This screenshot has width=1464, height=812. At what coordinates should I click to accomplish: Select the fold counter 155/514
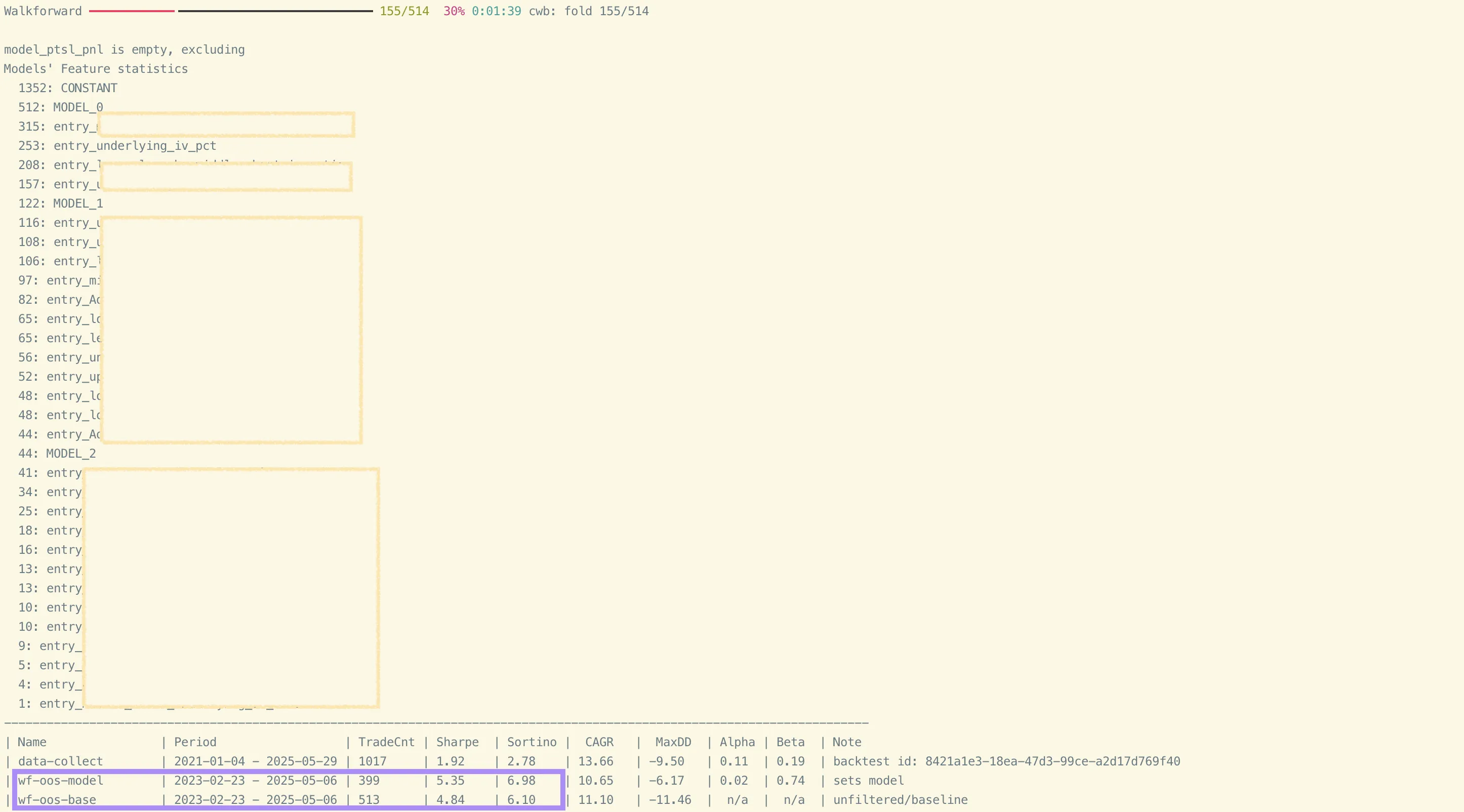403,11
